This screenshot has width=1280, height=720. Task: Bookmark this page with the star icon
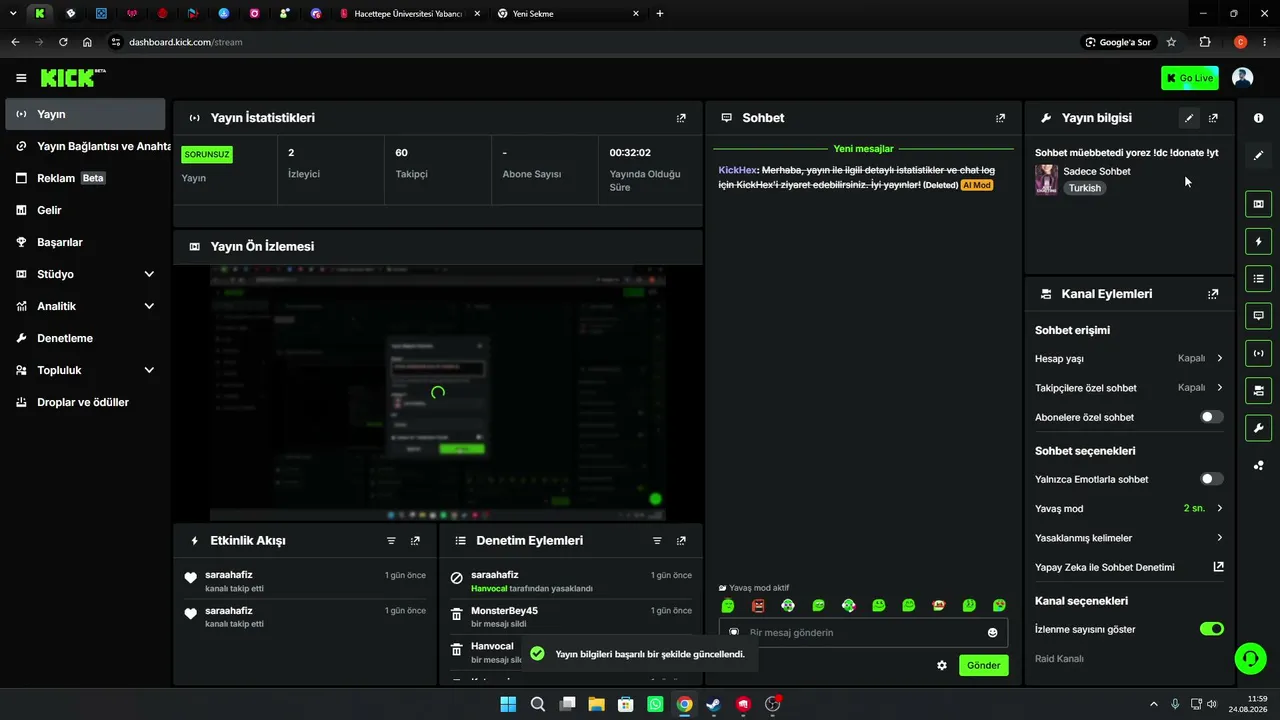(x=1171, y=42)
